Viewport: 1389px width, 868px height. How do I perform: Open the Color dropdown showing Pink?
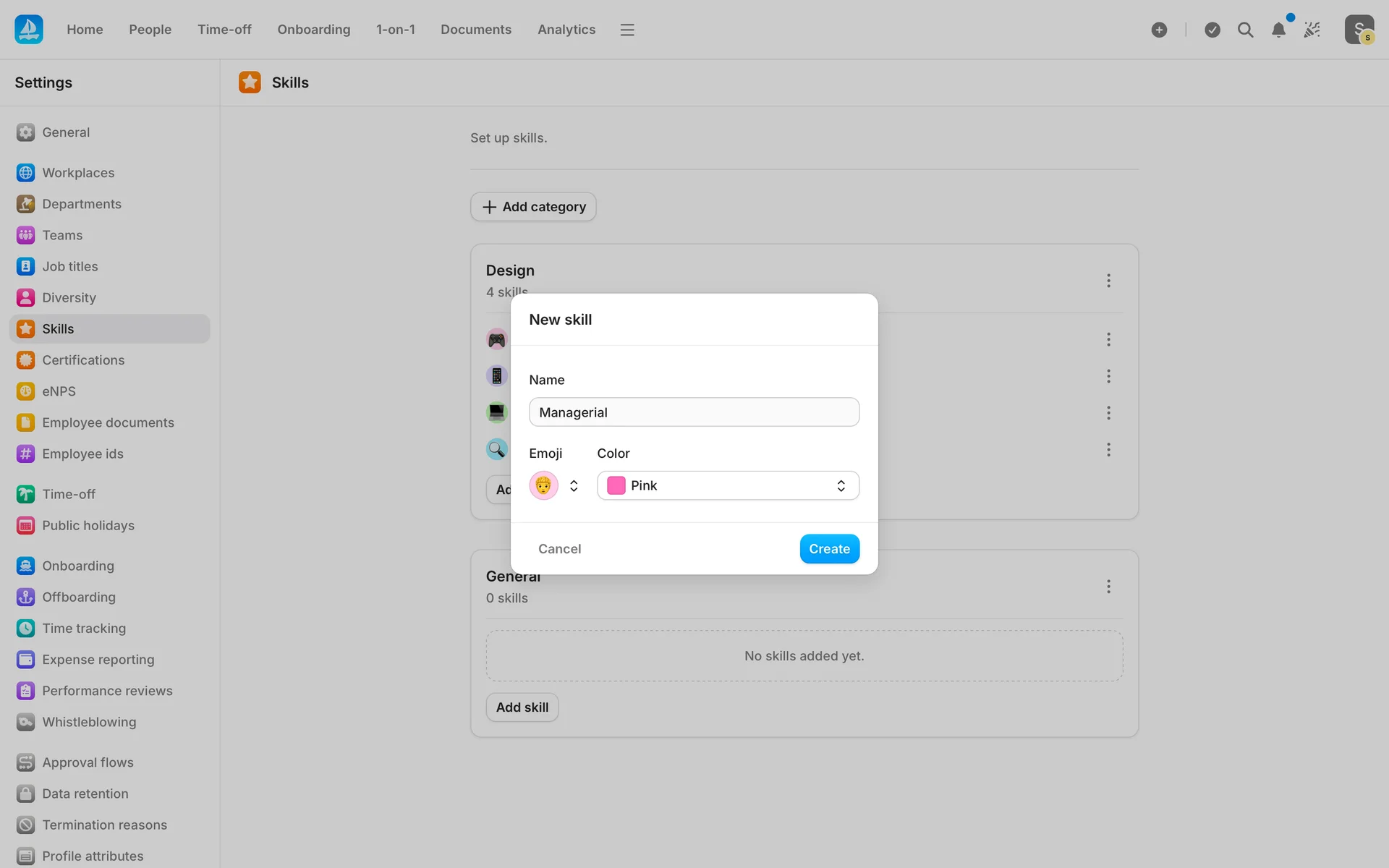tap(728, 485)
